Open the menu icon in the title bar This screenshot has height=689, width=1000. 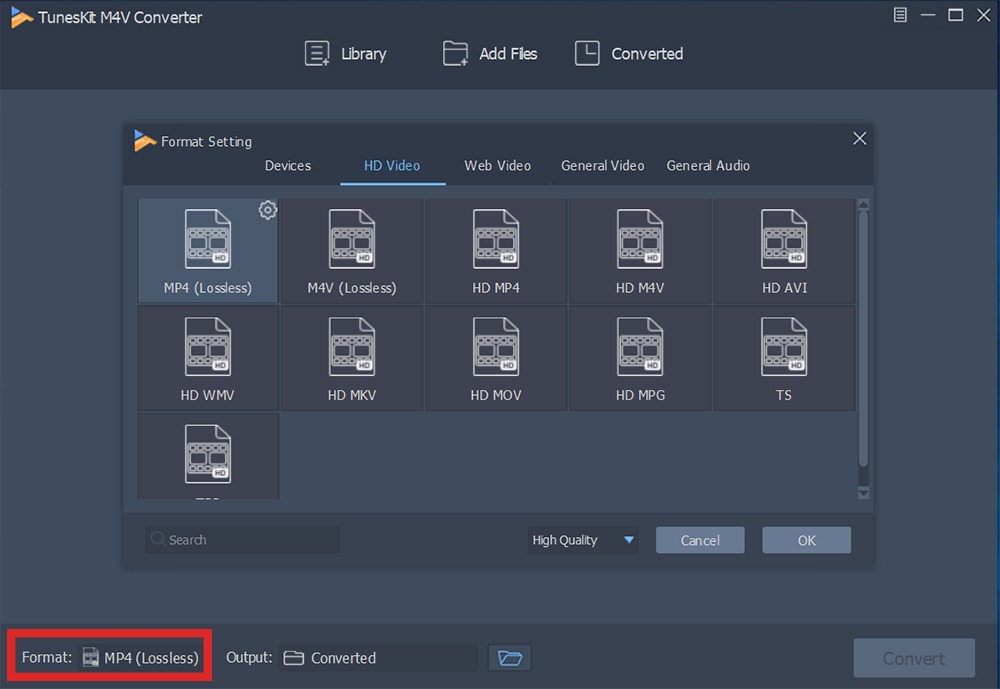pos(900,15)
